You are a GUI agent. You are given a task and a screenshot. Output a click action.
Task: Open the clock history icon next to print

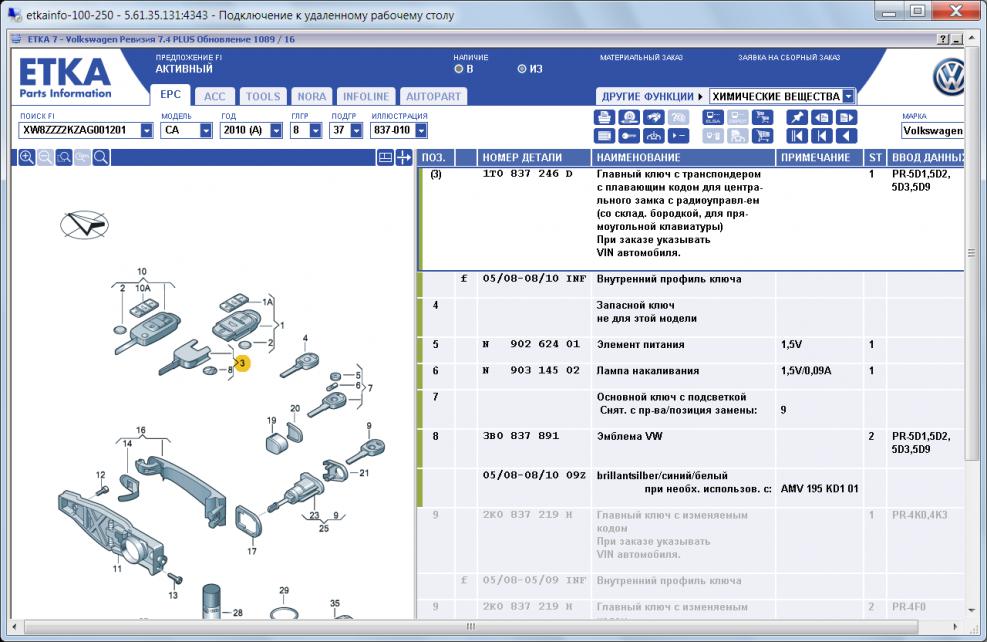tap(629, 117)
